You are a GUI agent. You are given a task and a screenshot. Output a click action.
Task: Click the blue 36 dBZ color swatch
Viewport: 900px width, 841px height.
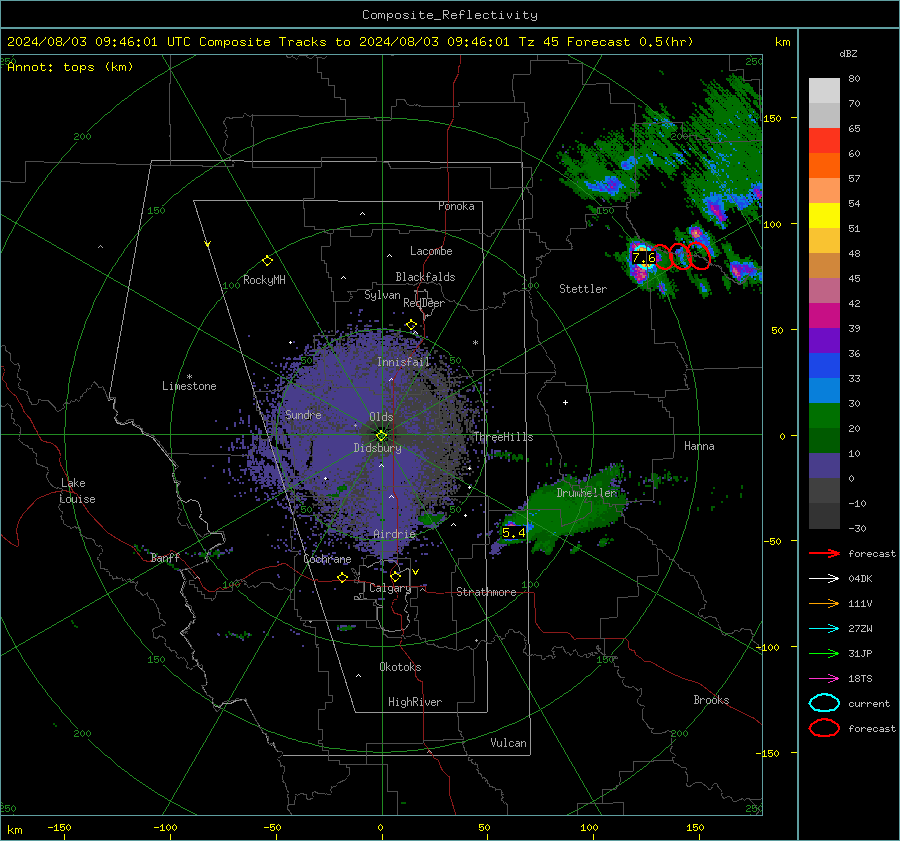pos(824,366)
